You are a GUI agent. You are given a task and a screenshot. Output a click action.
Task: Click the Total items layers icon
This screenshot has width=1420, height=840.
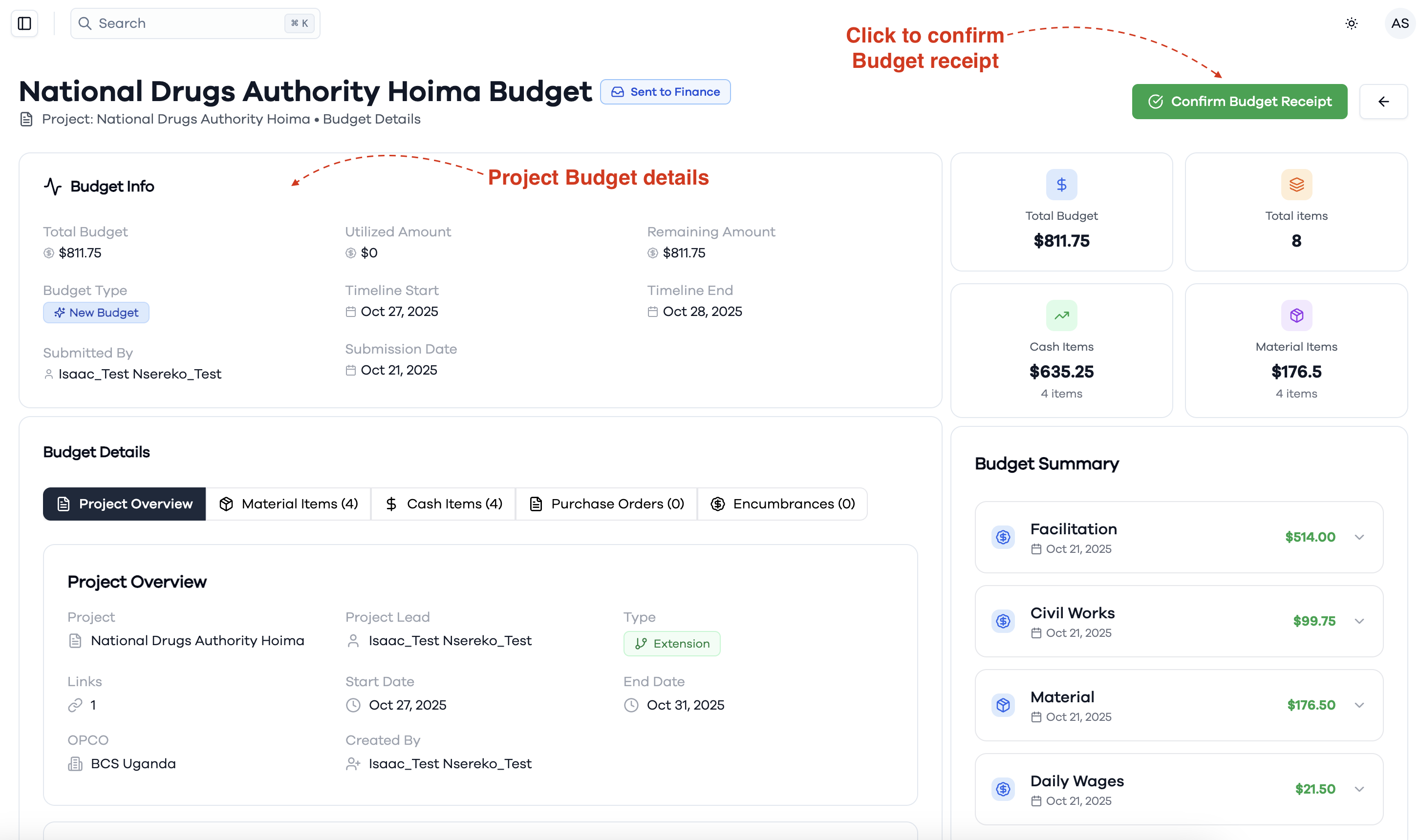1296,185
